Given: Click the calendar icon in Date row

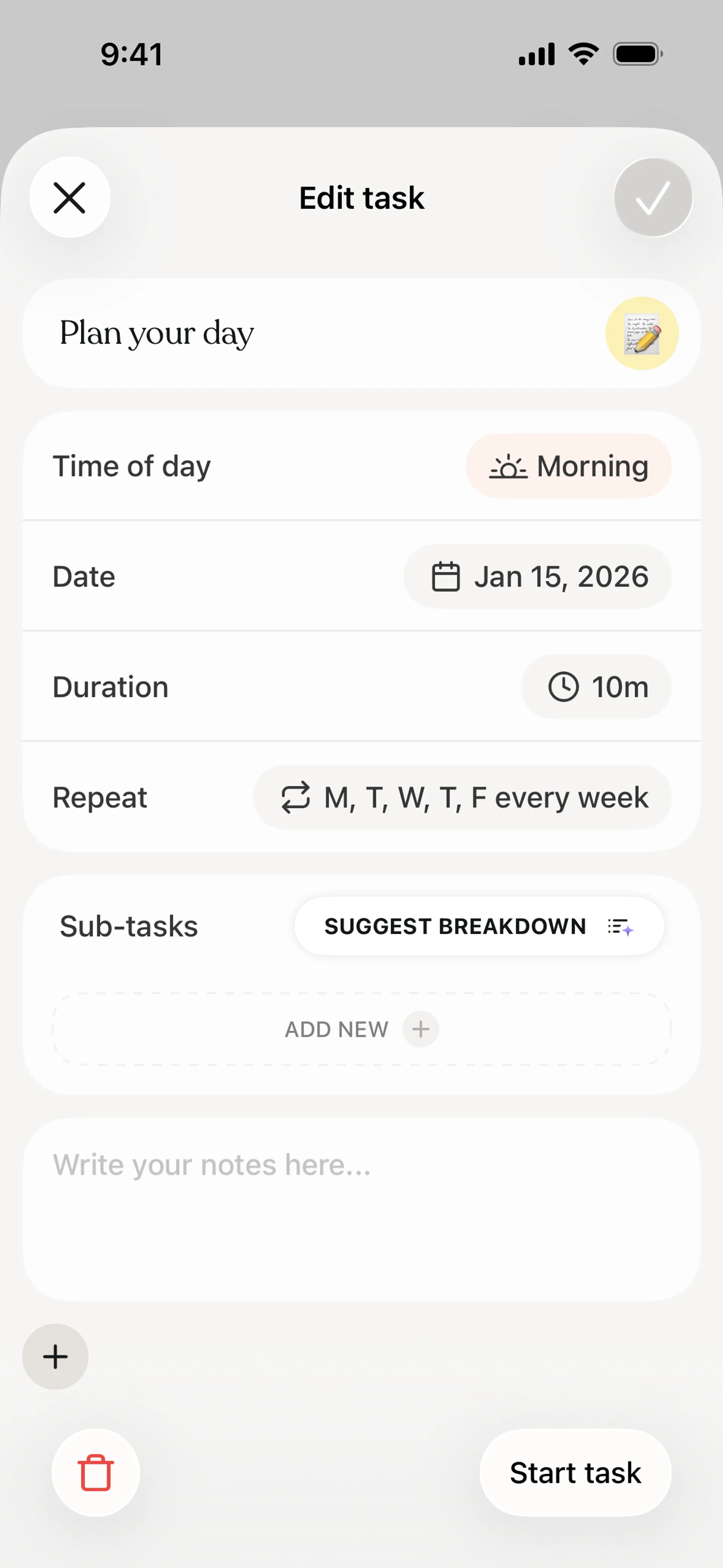Looking at the screenshot, I should coord(445,576).
